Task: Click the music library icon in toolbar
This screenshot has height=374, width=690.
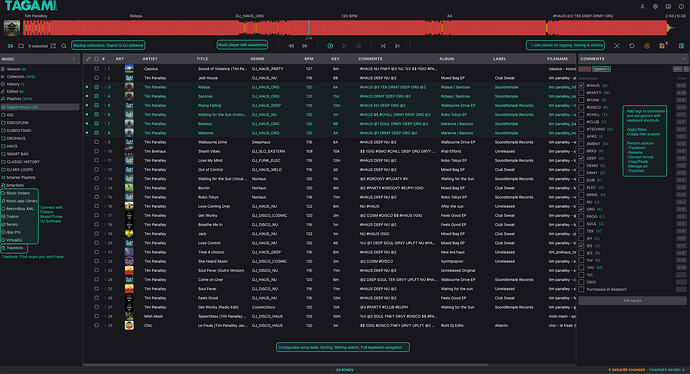Action: coord(10,46)
